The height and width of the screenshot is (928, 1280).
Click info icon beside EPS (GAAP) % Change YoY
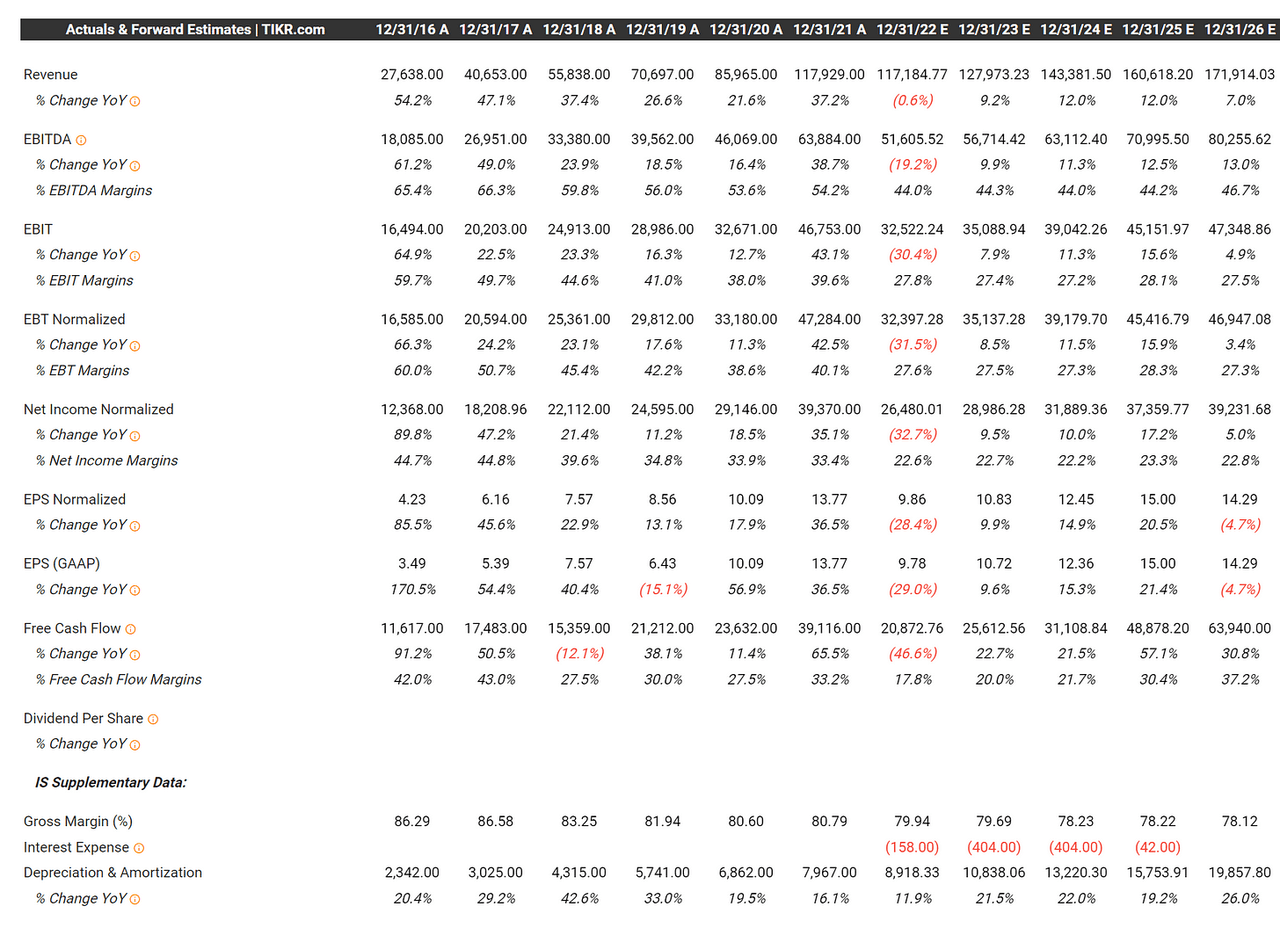coord(135,591)
